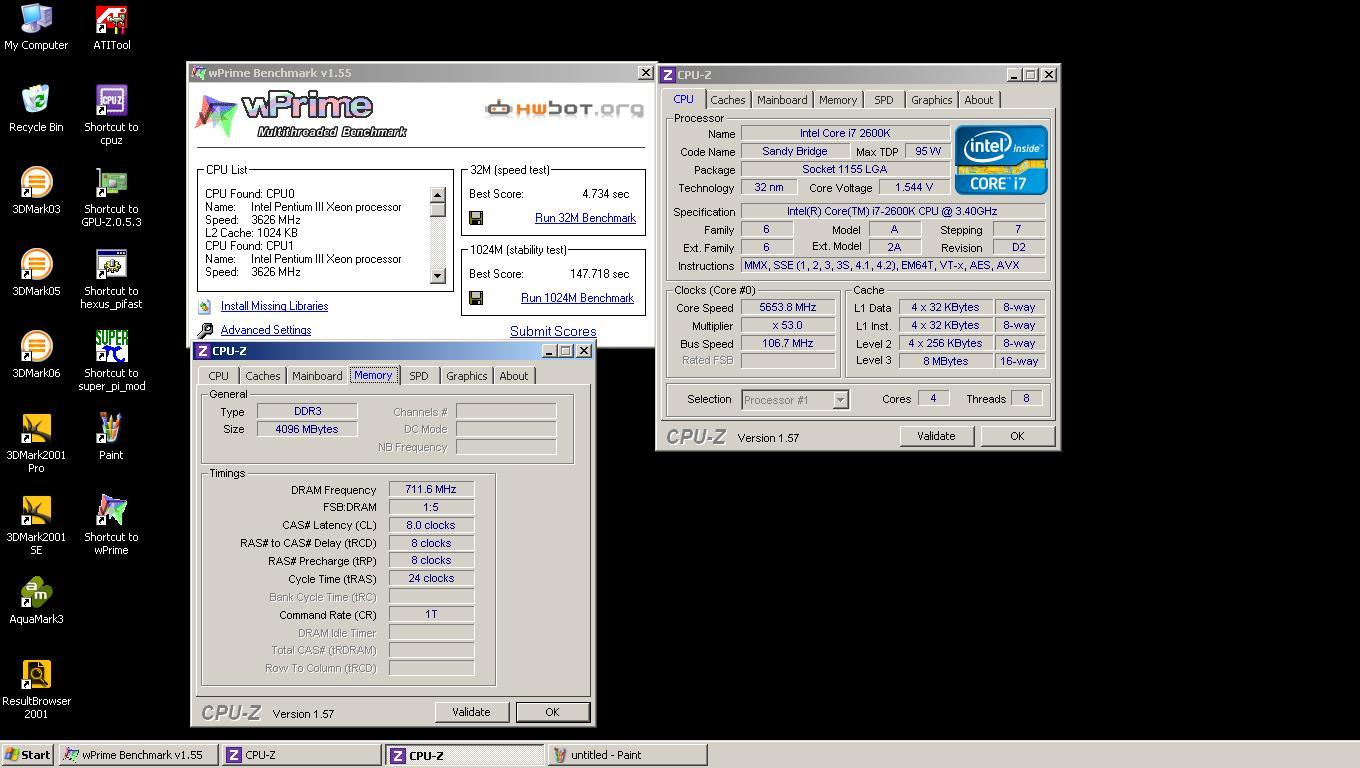This screenshot has height=768, width=1360.
Task: Switch to untitled - Paint taskbar button
Action: [x=627, y=755]
